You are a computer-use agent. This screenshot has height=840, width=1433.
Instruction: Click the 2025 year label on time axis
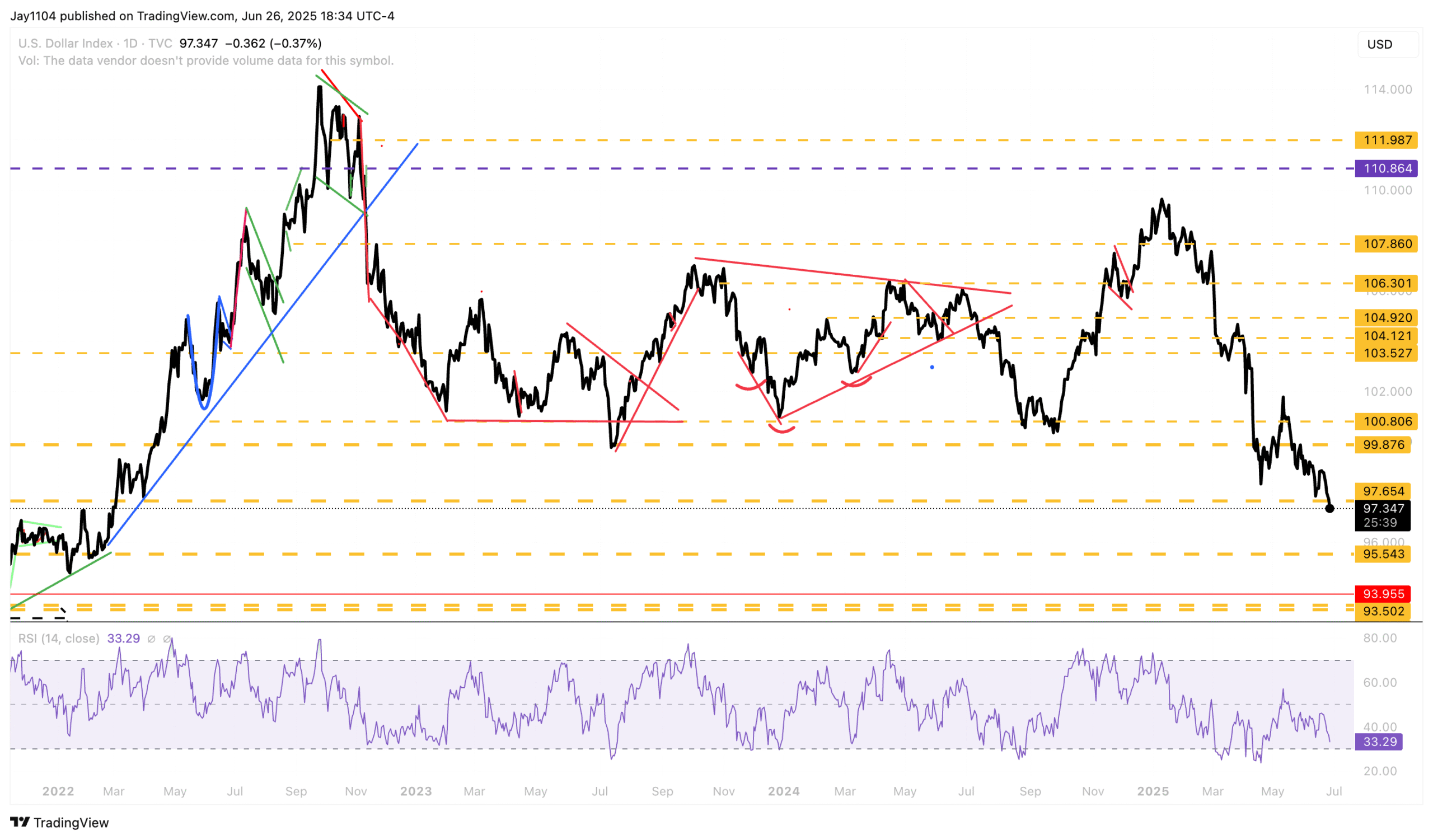[x=1153, y=791]
